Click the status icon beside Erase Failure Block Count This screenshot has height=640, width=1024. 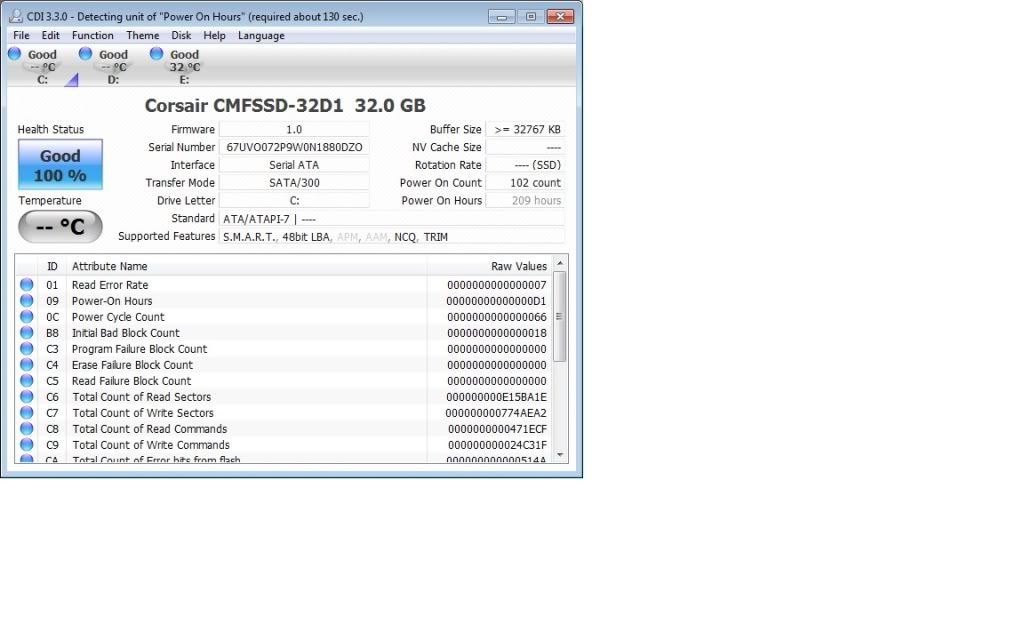[27, 364]
